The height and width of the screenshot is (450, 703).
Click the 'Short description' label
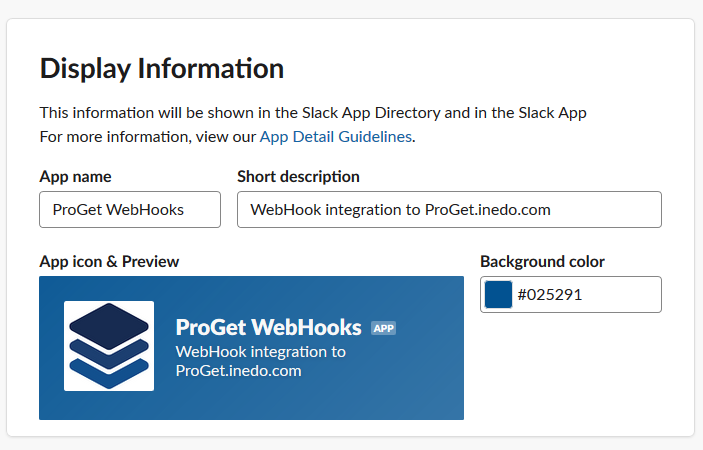click(x=298, y=177)
